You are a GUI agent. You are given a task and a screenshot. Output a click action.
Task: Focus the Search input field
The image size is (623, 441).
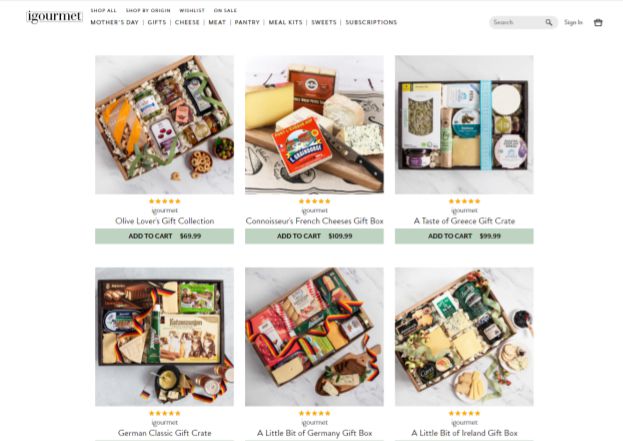(517, 22)
